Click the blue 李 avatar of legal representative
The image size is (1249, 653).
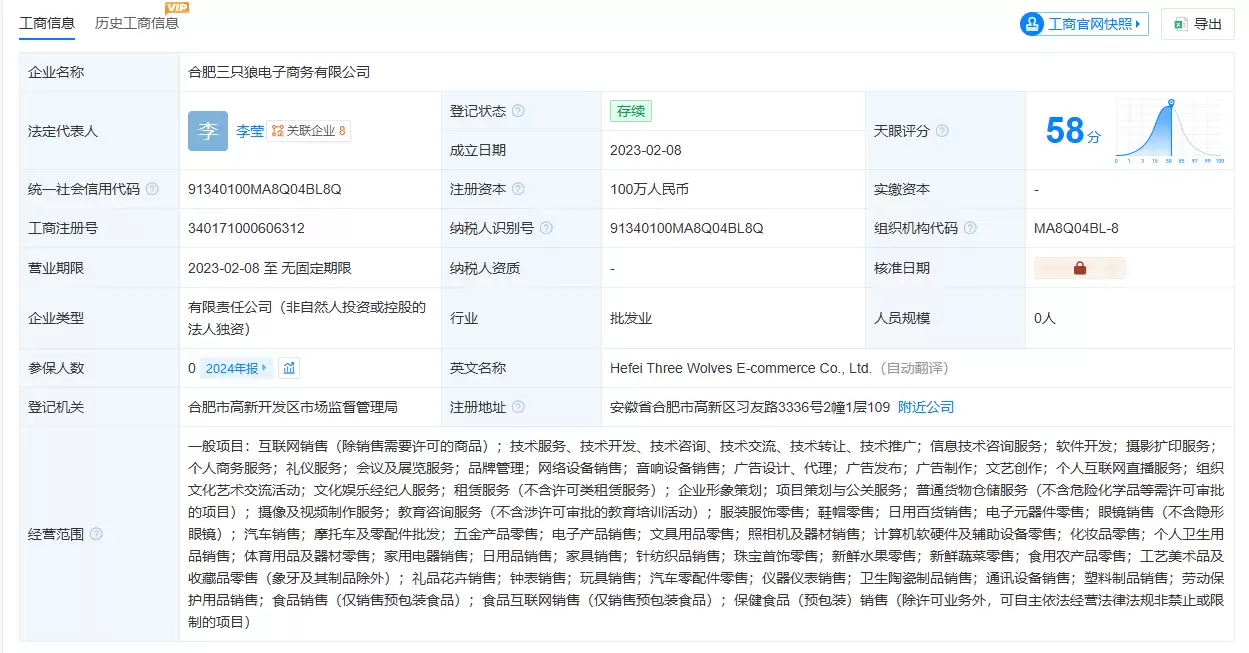(x=208, y=131)
